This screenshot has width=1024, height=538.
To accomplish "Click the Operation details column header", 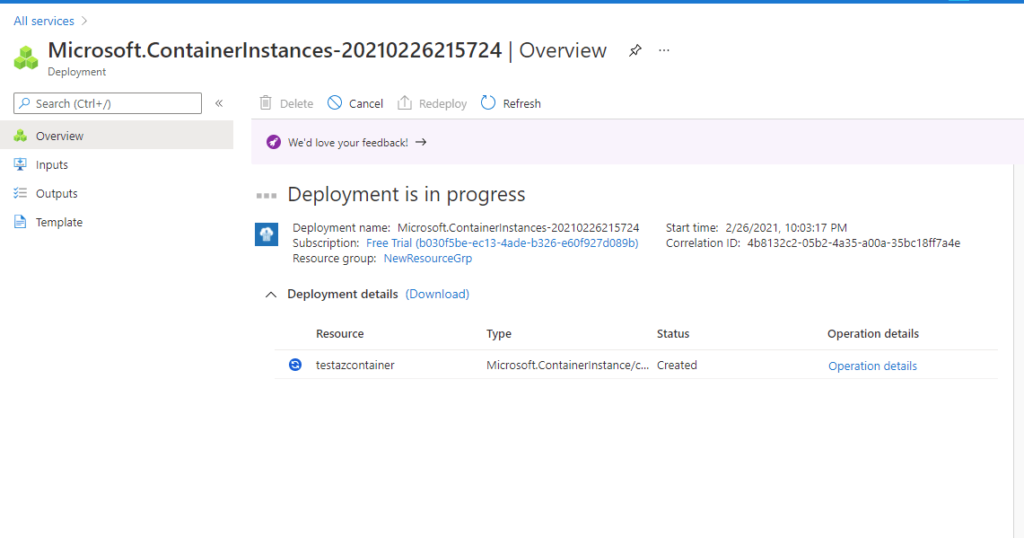I will click(x=873, y=334).
